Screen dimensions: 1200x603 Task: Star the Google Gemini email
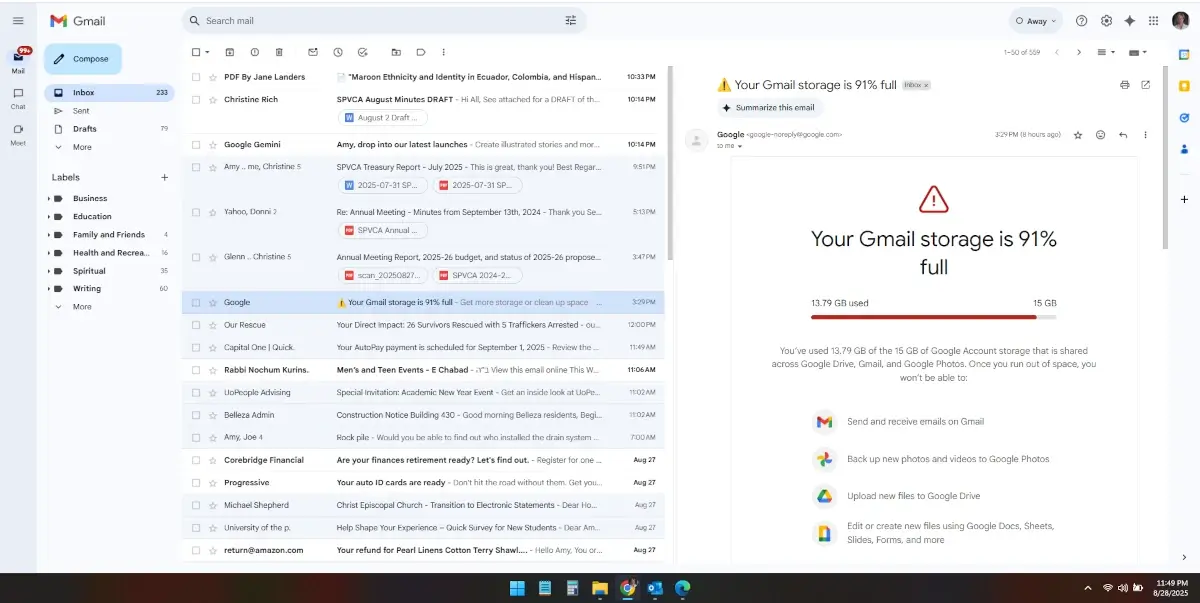212,145
